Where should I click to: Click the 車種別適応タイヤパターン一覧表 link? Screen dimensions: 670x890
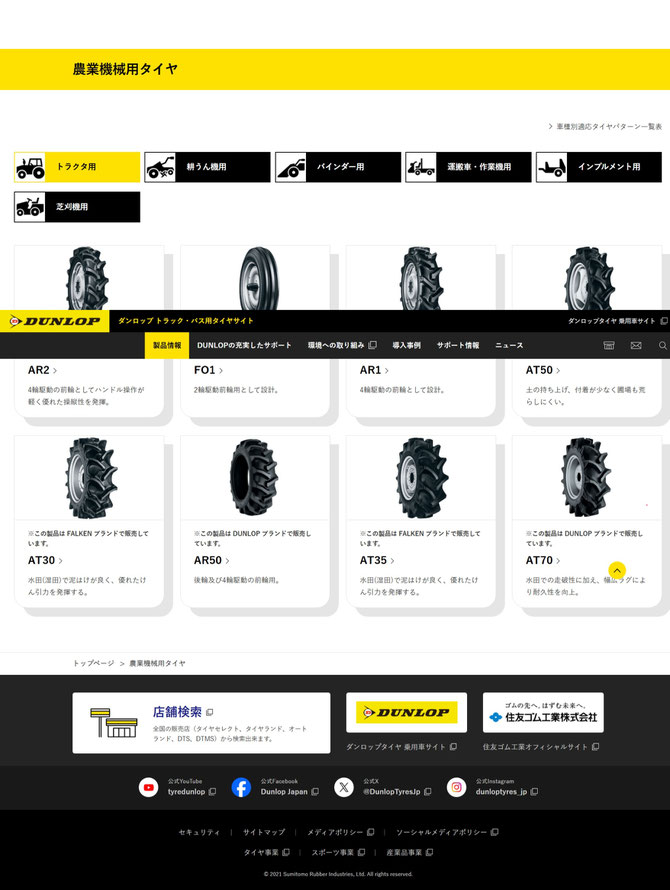[605, 127]
